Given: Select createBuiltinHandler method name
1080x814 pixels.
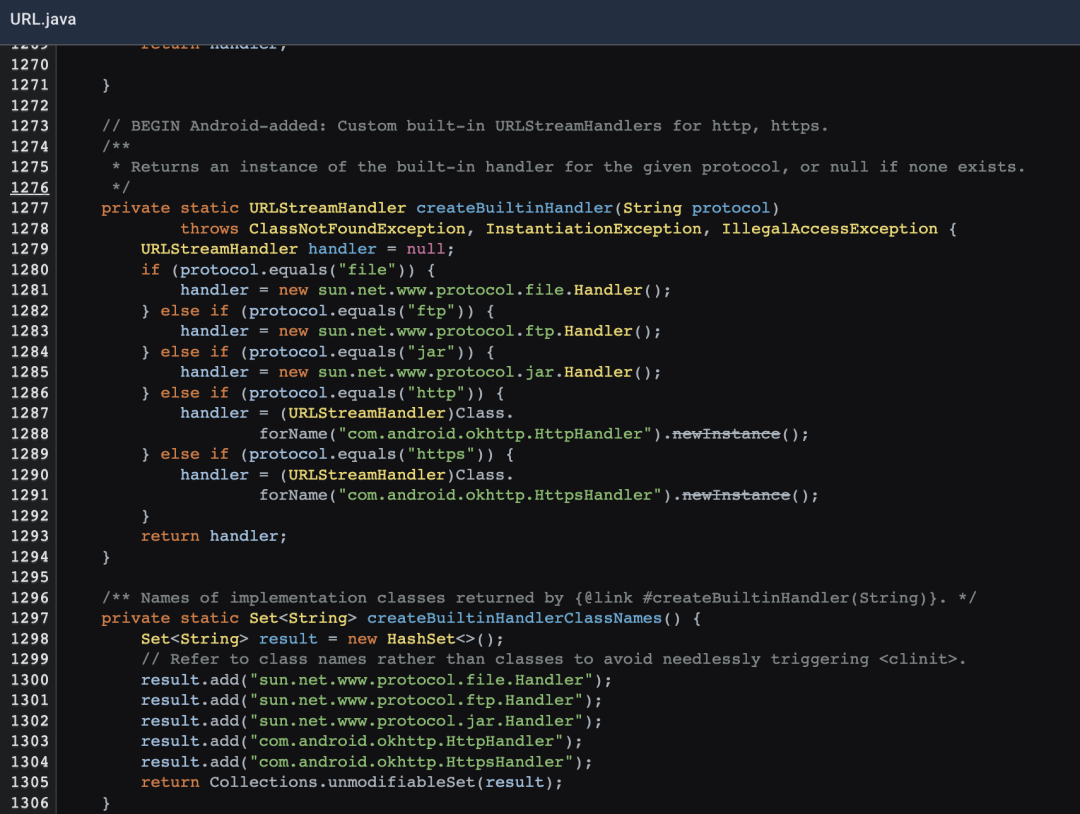Looking at the screenshot, I should [515, 208].
